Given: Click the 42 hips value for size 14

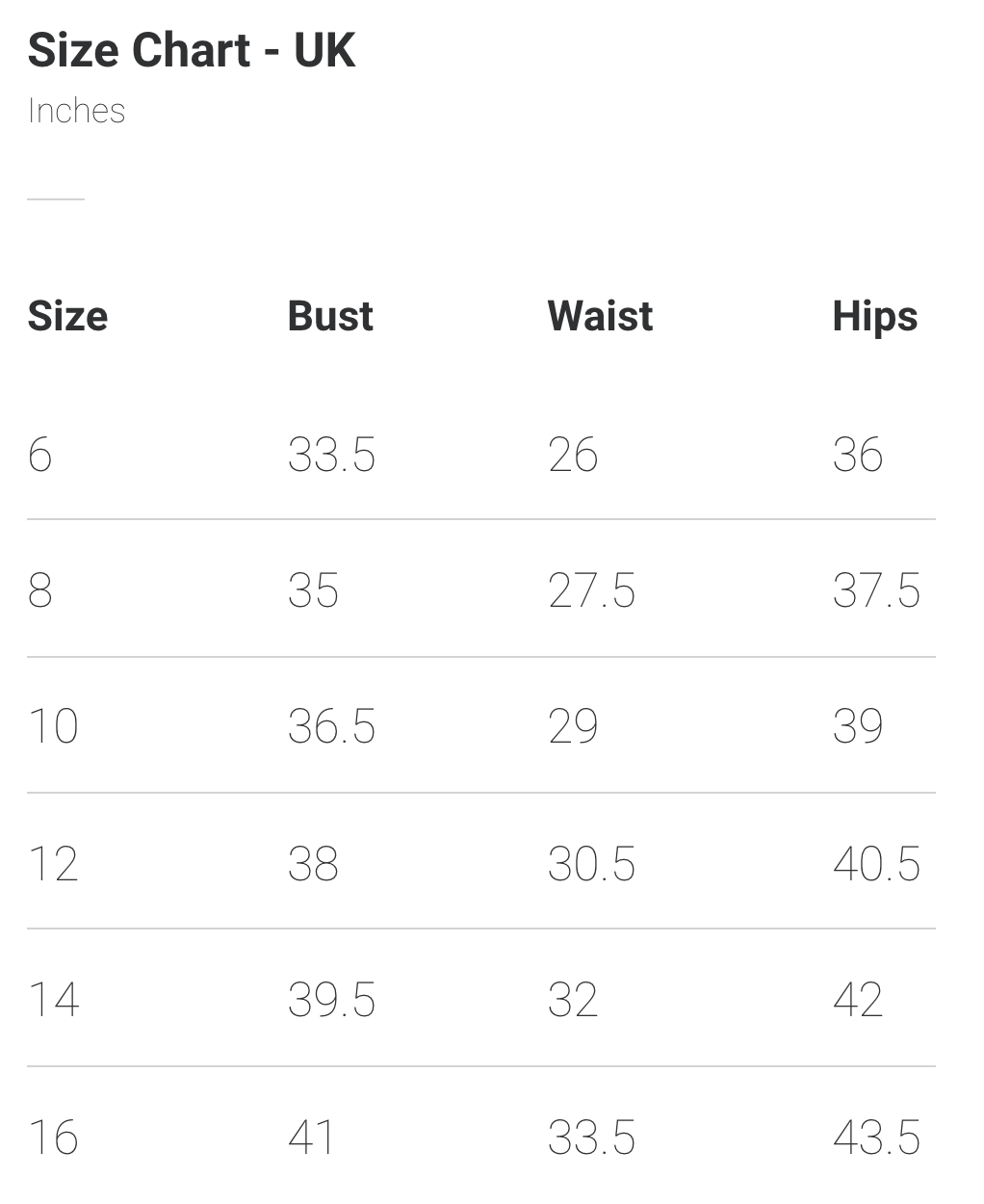Looking at the screenshot, I should (x=858, y=1000).
